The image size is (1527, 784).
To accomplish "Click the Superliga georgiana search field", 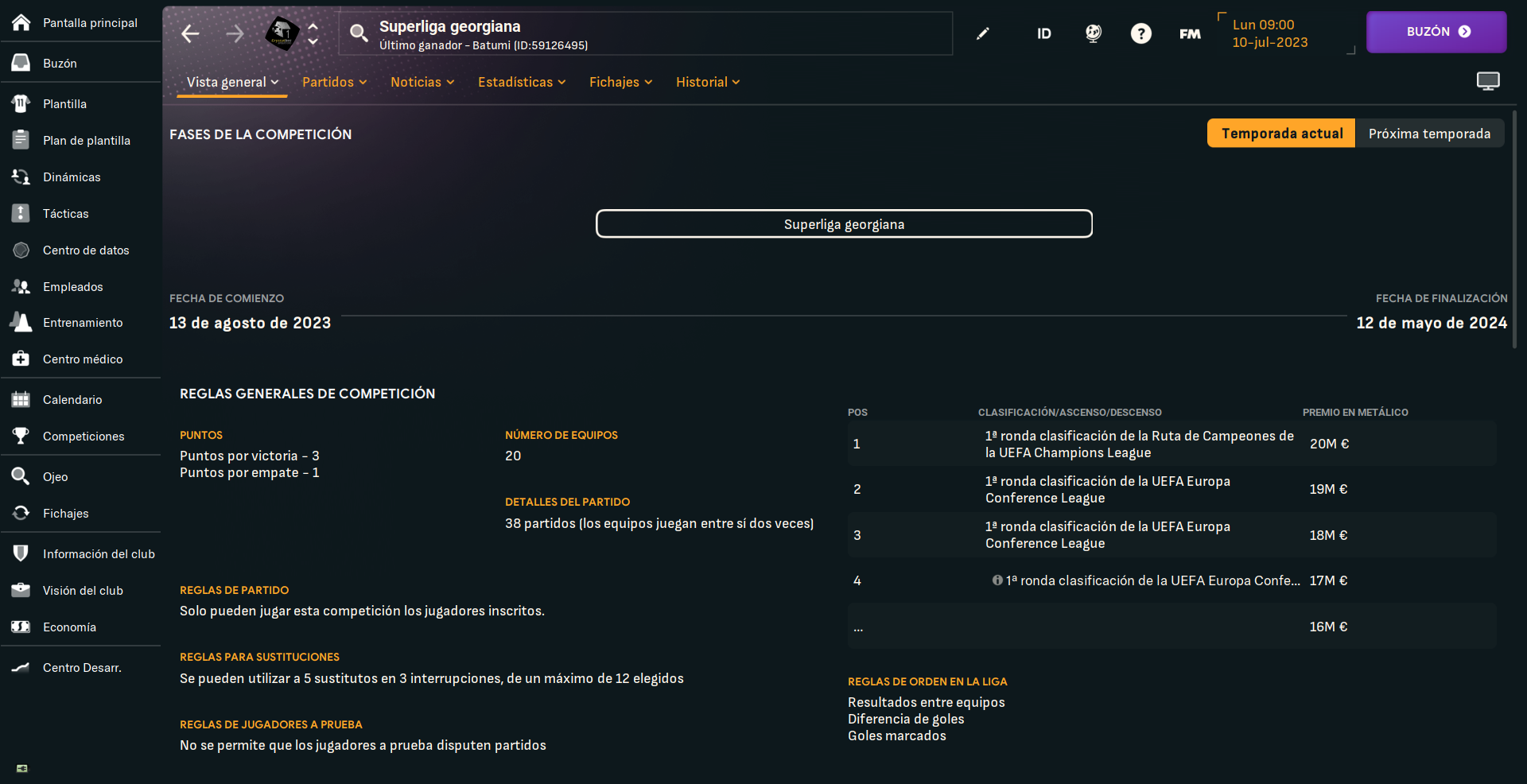I will 646,33.
